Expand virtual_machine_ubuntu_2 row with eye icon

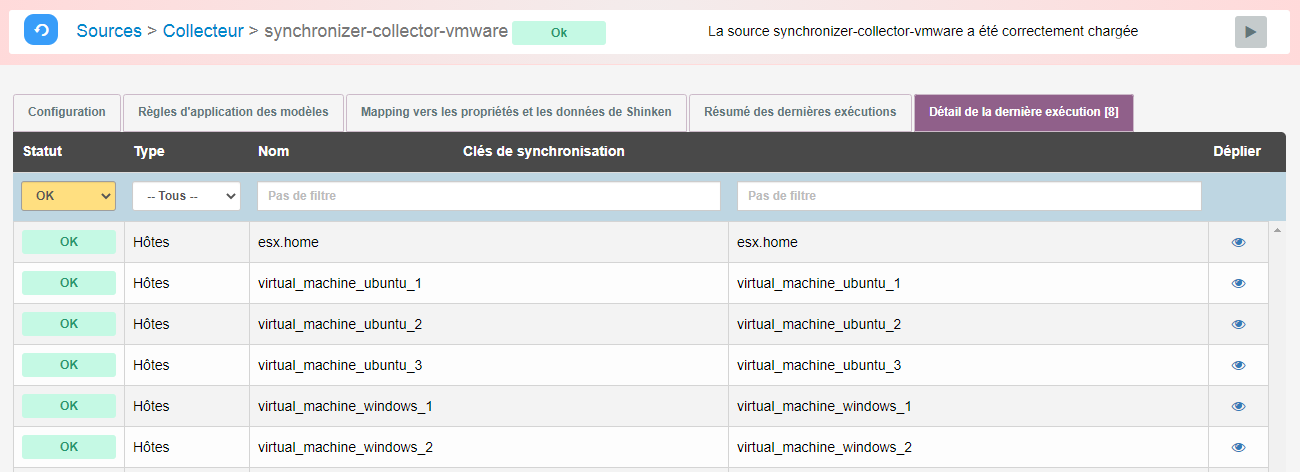[1238, 324]
